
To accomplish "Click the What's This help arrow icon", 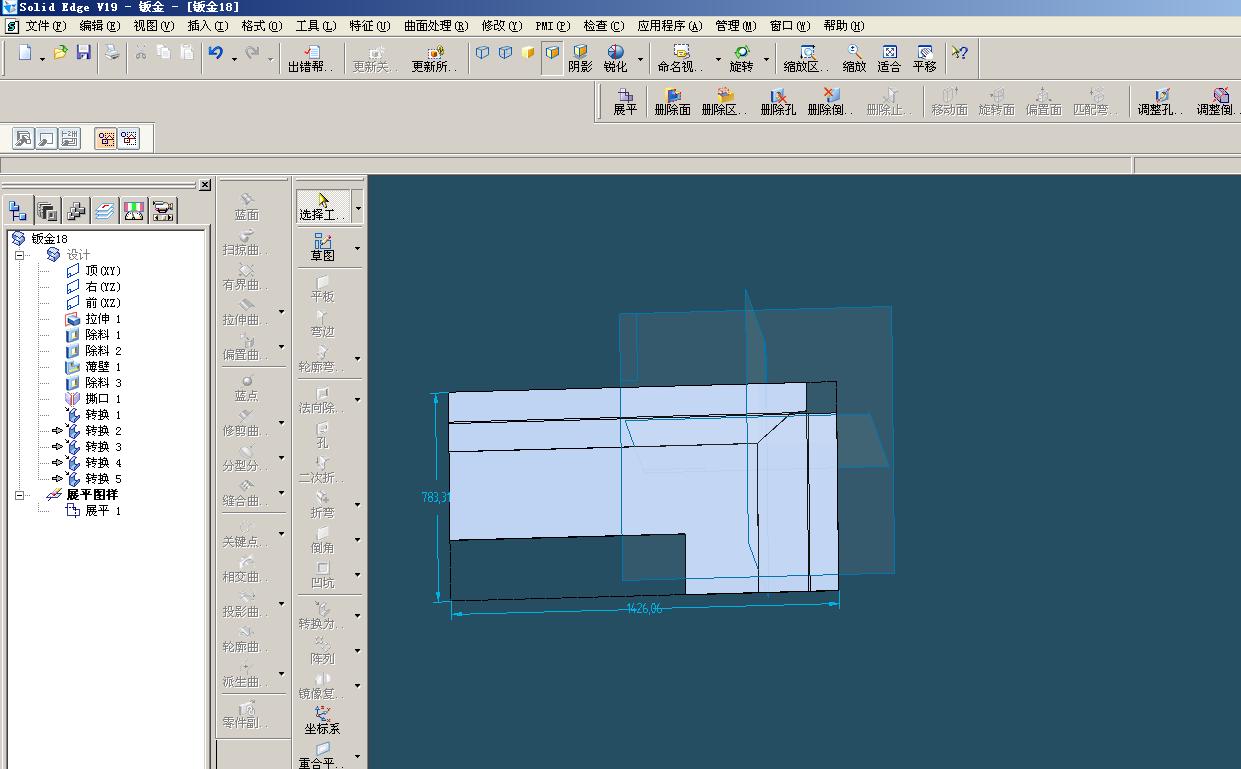I will (x=959, y=53).
